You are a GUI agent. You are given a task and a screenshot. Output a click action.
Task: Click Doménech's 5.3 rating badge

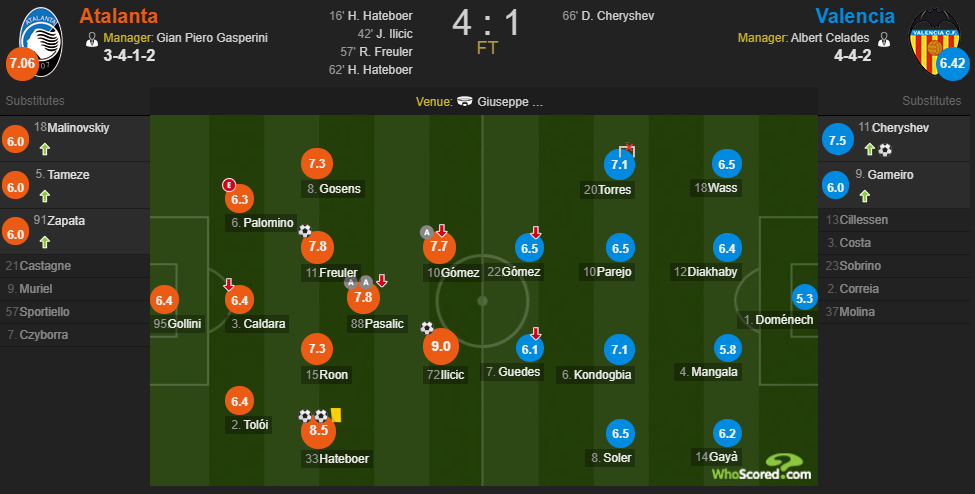click(x=804, y=297)
